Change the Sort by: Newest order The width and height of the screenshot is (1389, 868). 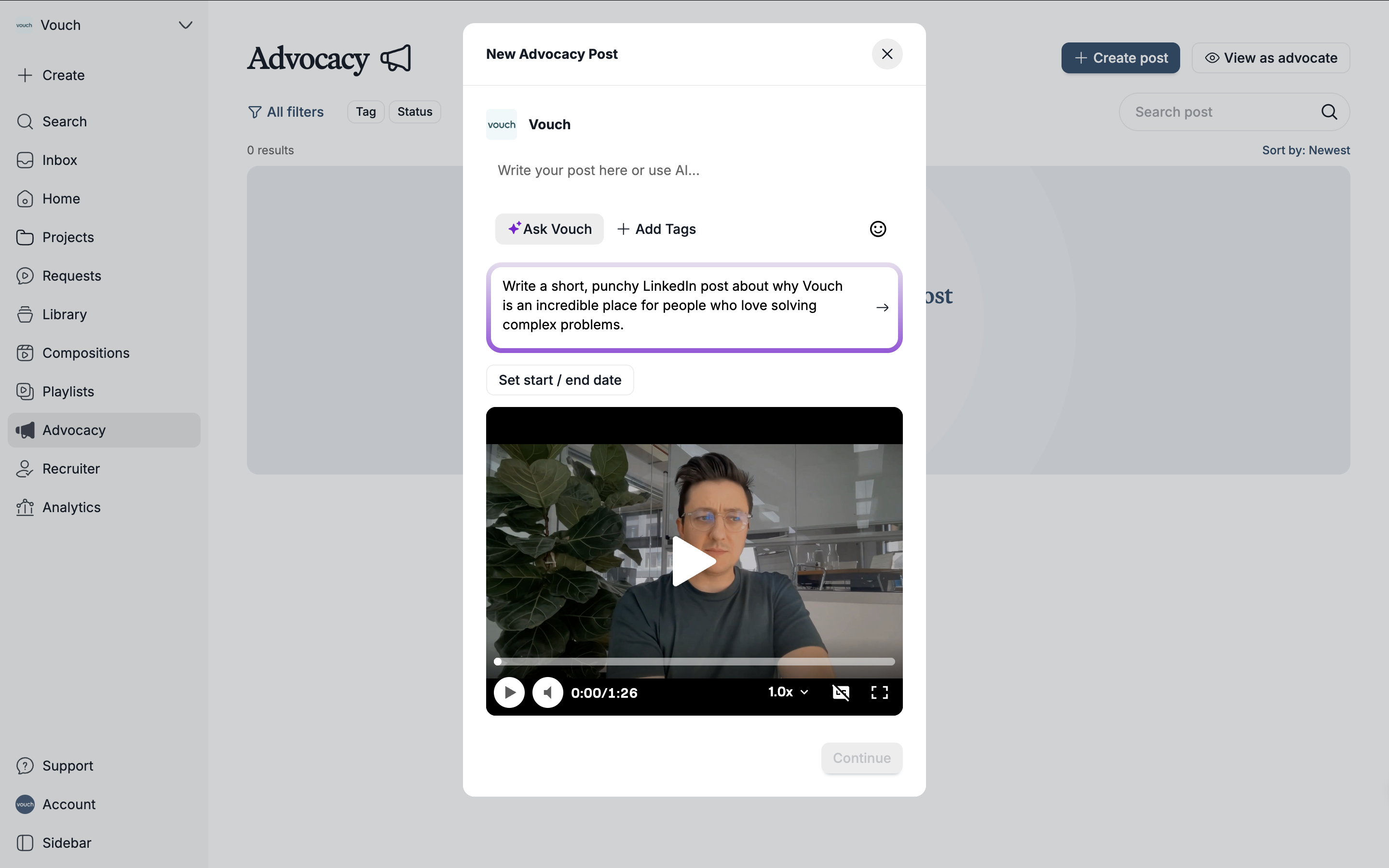1305,150
